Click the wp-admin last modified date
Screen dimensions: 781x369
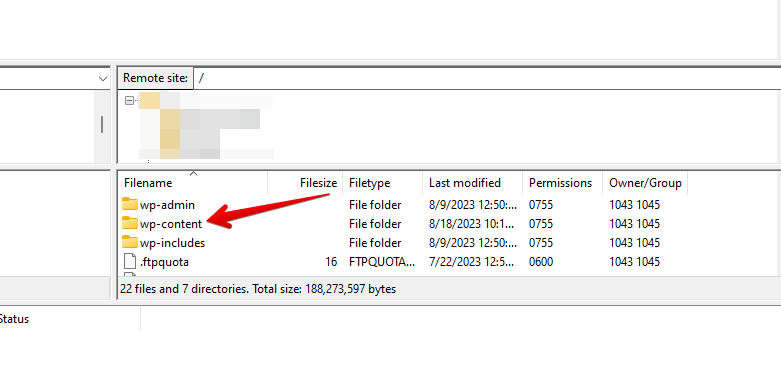(472, 205)
